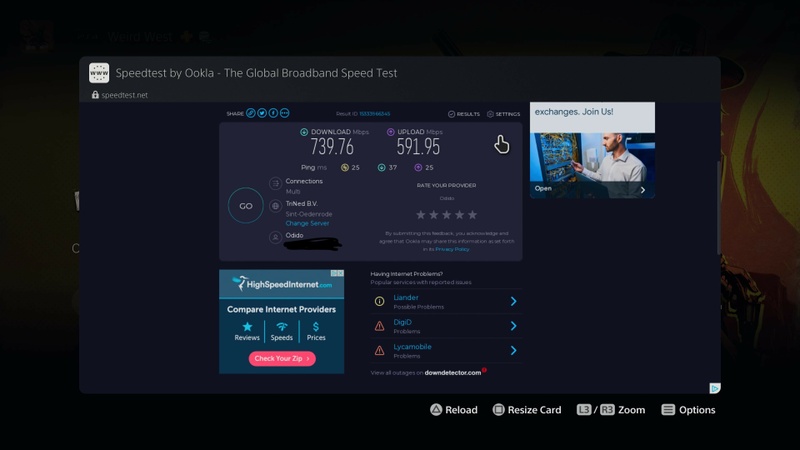Click the Zoom control
Viewport: 800px width, 450px height.
coord(611,410)
